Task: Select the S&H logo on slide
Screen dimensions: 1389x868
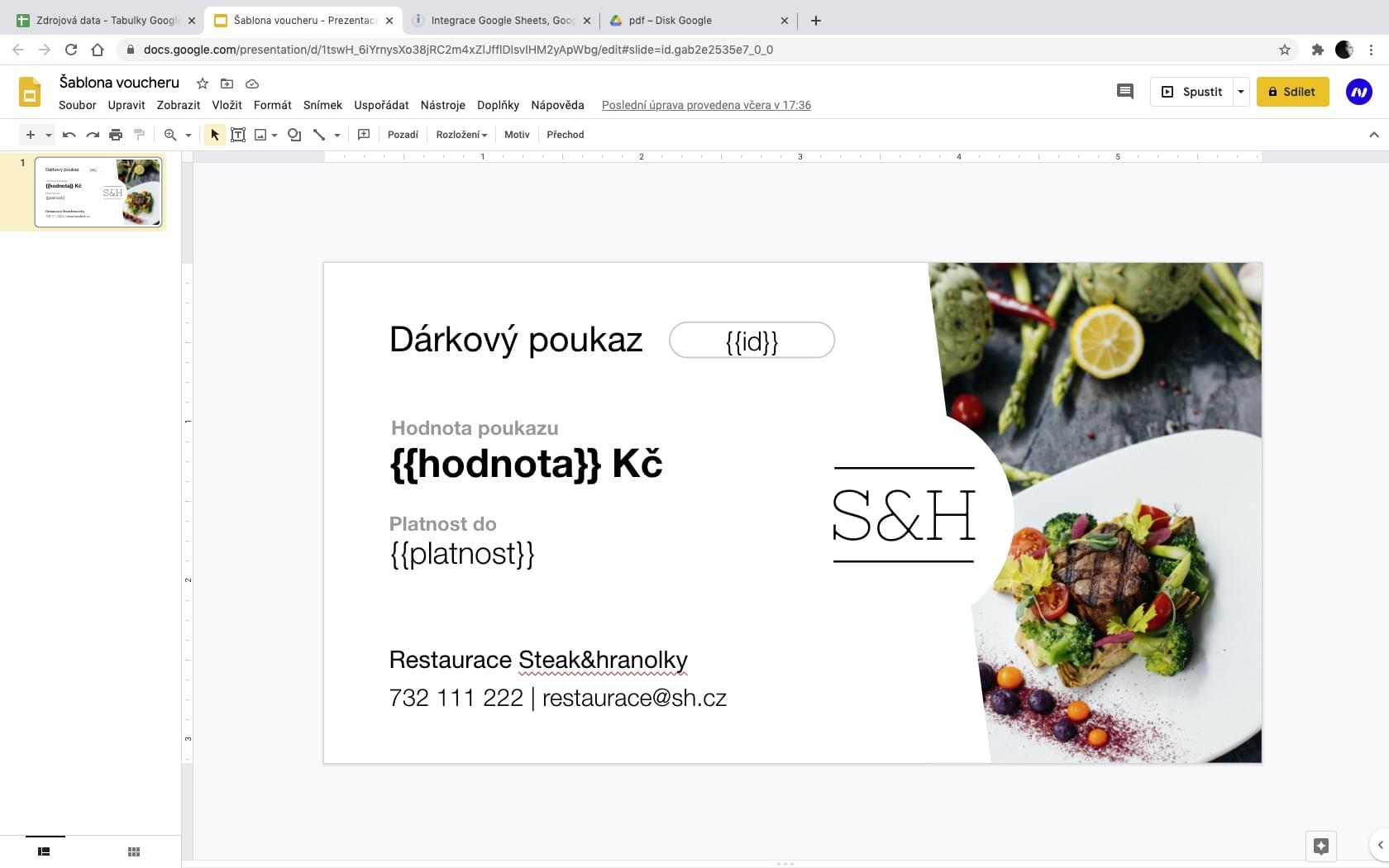Action: (904, 515)
